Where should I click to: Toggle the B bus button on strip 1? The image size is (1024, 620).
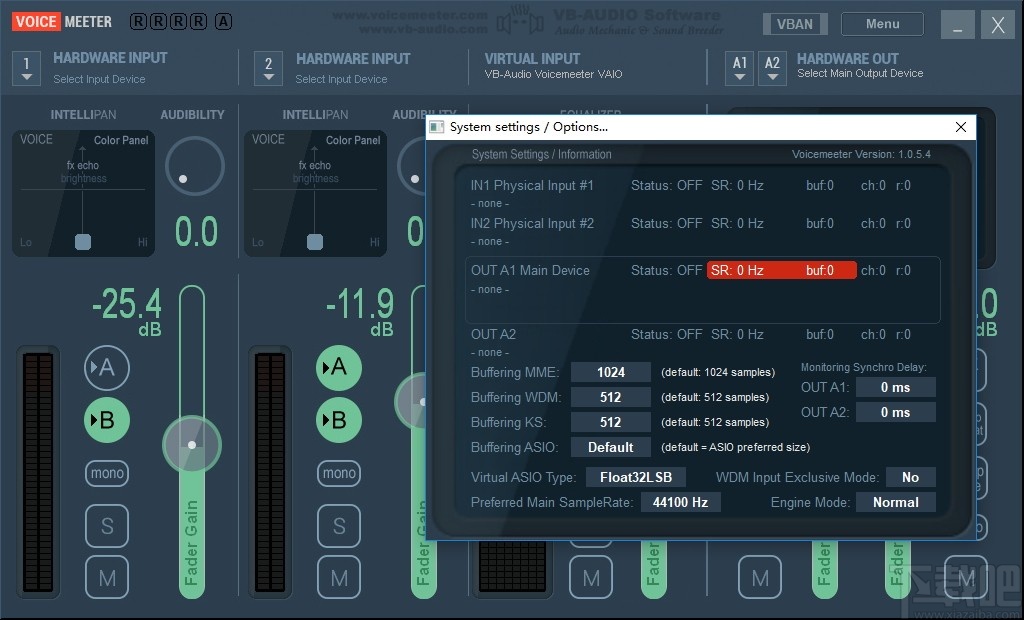(106, 420)
